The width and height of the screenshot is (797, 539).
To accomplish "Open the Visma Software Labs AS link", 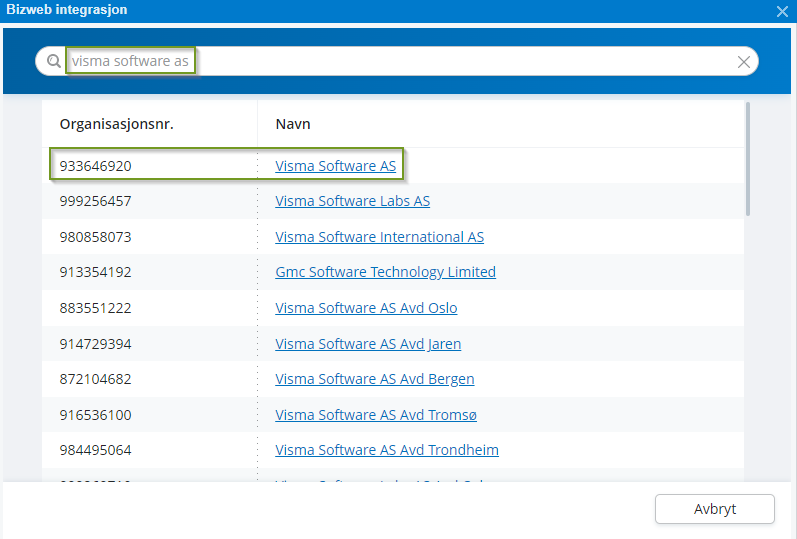I will [x=352, y=201].
